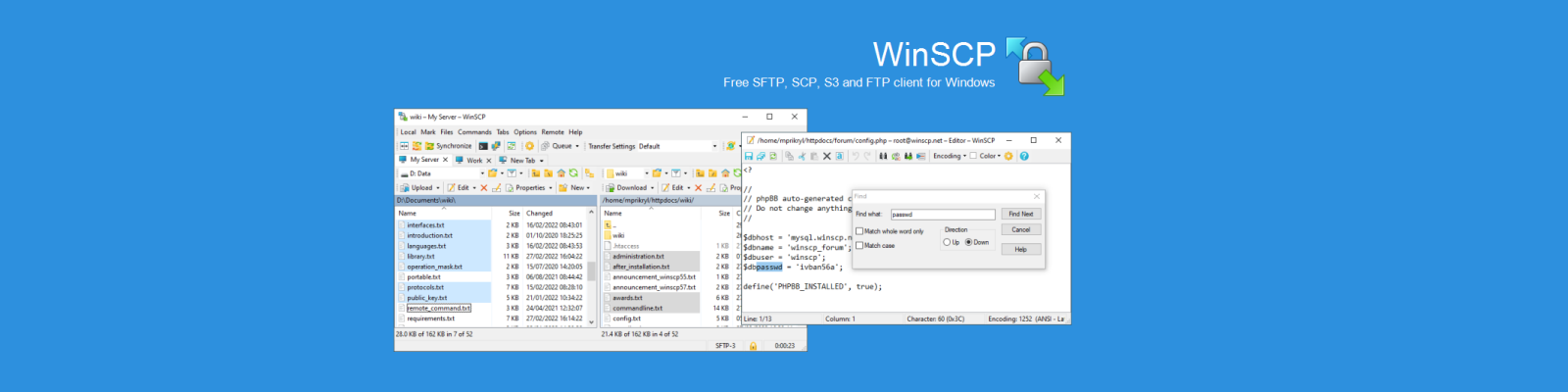The height and width of the screenshot is (392, 1568).
Task: Select the Up direction radio button
Action: (x=947, y=242)
